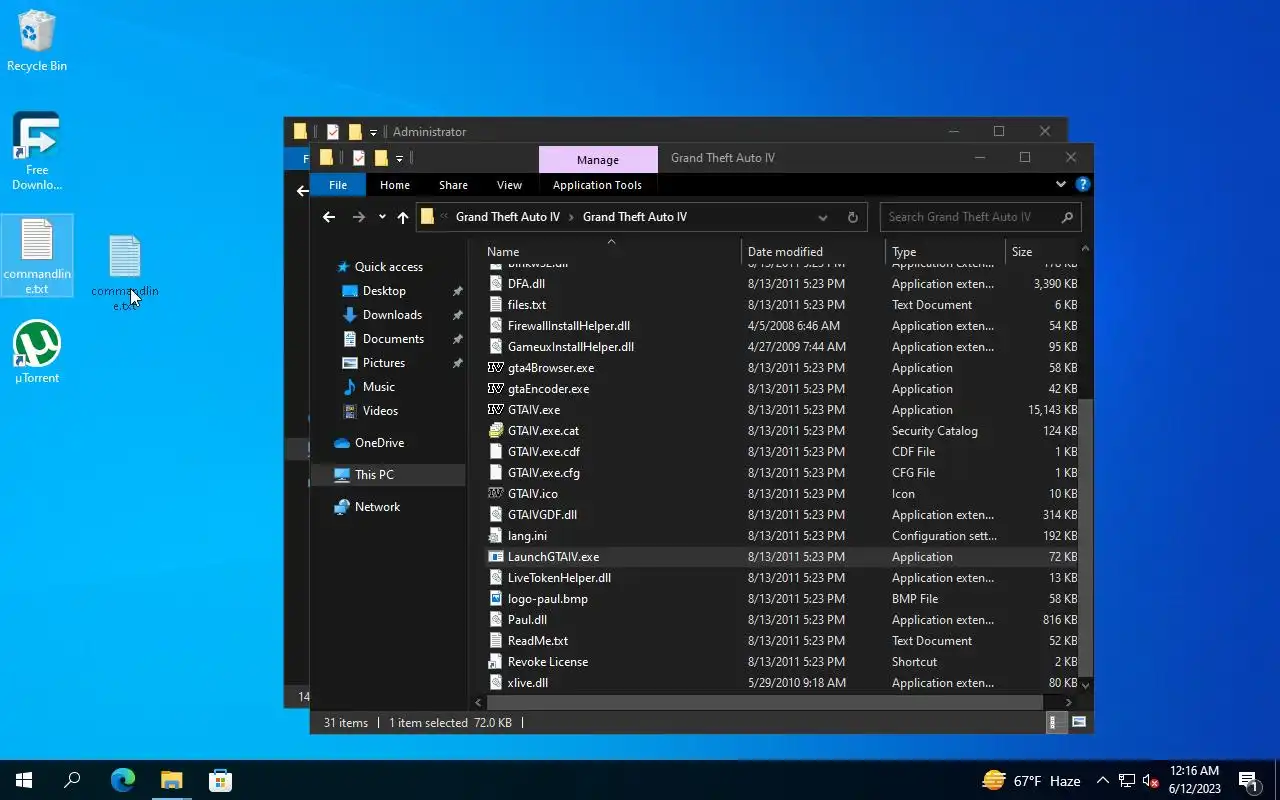This screenshot has width=1280, height=800.
Task: Click in the Search Grand Theft Auto IV field
Action: coord(968,217)
